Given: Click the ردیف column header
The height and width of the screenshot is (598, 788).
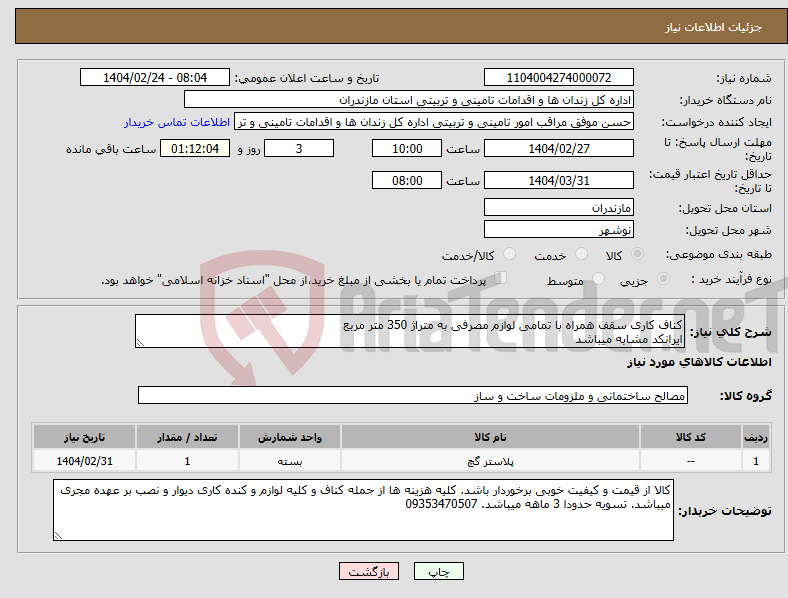Looking at the screenshot, I should click(x=756, y=437).
